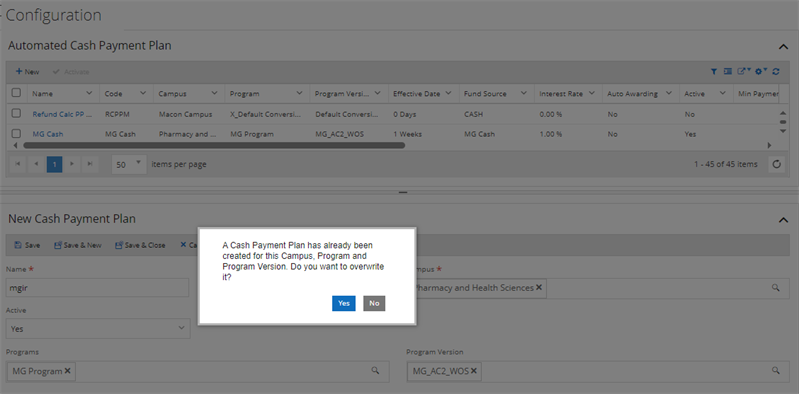799x394 pixels.
Task: Open the Active Yes dropdown
Action: [x=98, y=329]
